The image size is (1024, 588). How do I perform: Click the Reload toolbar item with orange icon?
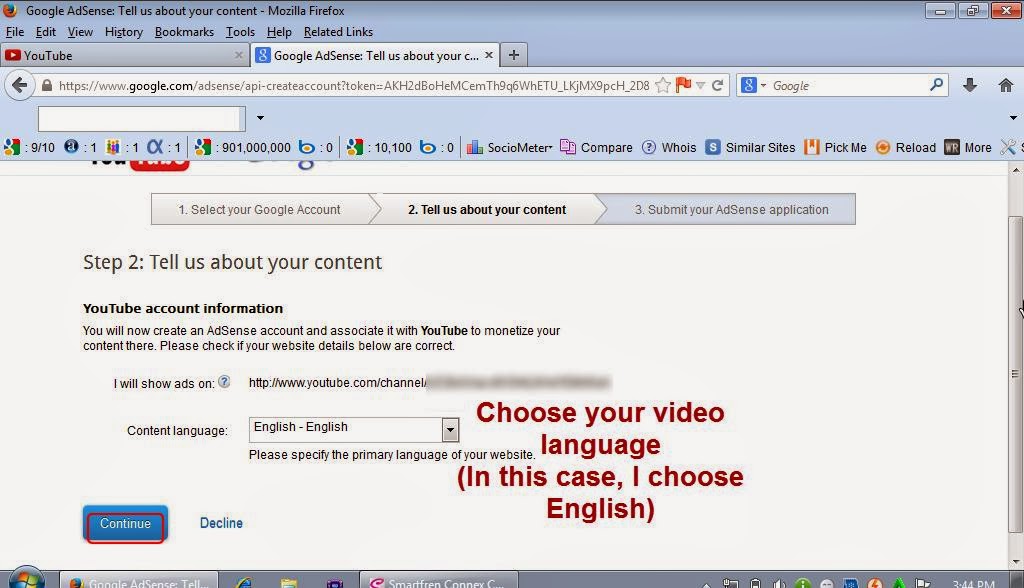tap(906, 148)
